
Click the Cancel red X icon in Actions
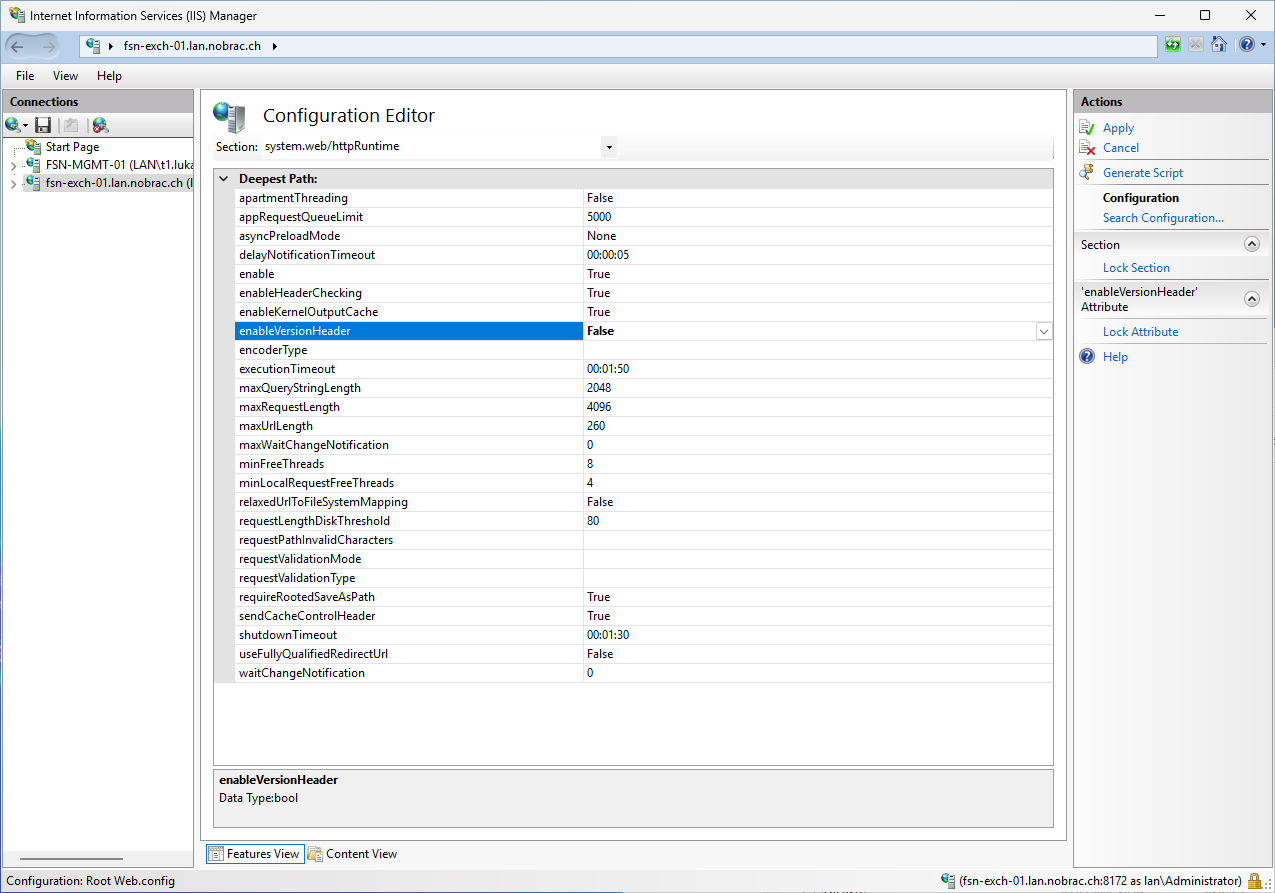click(1088, 148)
